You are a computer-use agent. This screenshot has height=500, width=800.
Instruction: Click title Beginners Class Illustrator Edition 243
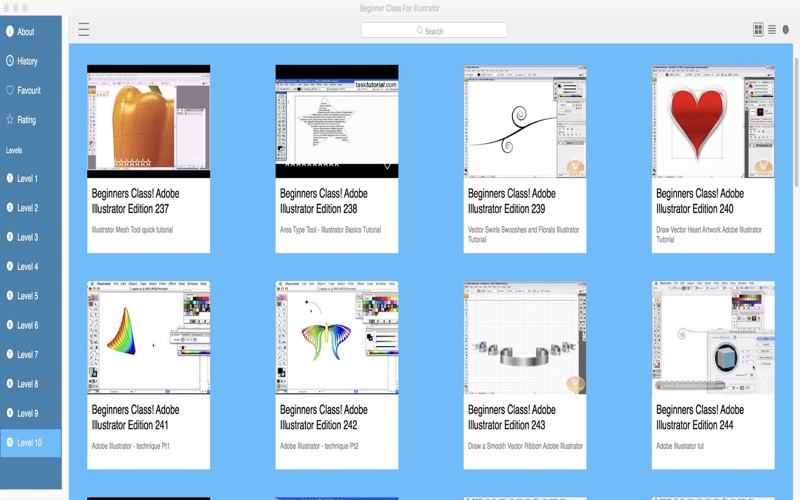tap(512, 417)
